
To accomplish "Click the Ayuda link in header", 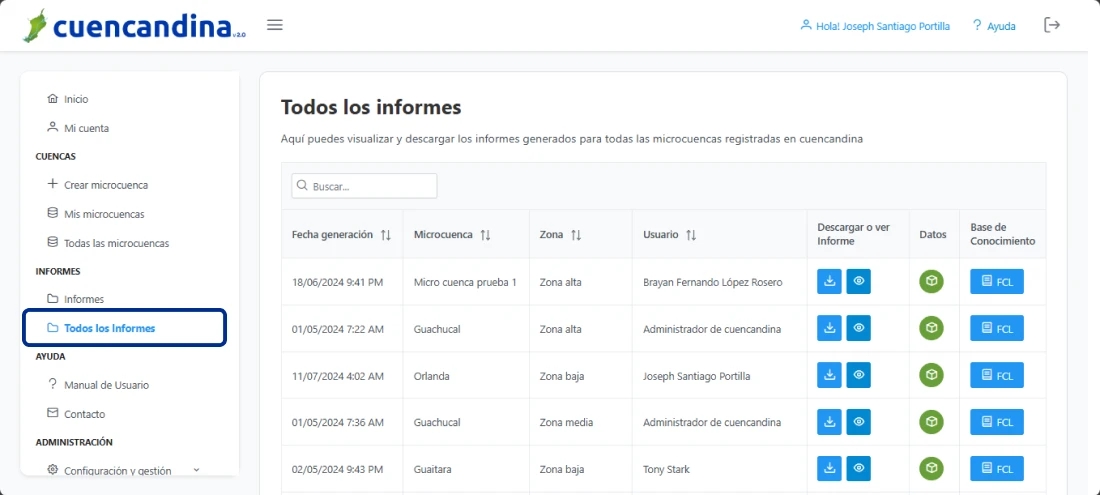I will tap(993, 26).
